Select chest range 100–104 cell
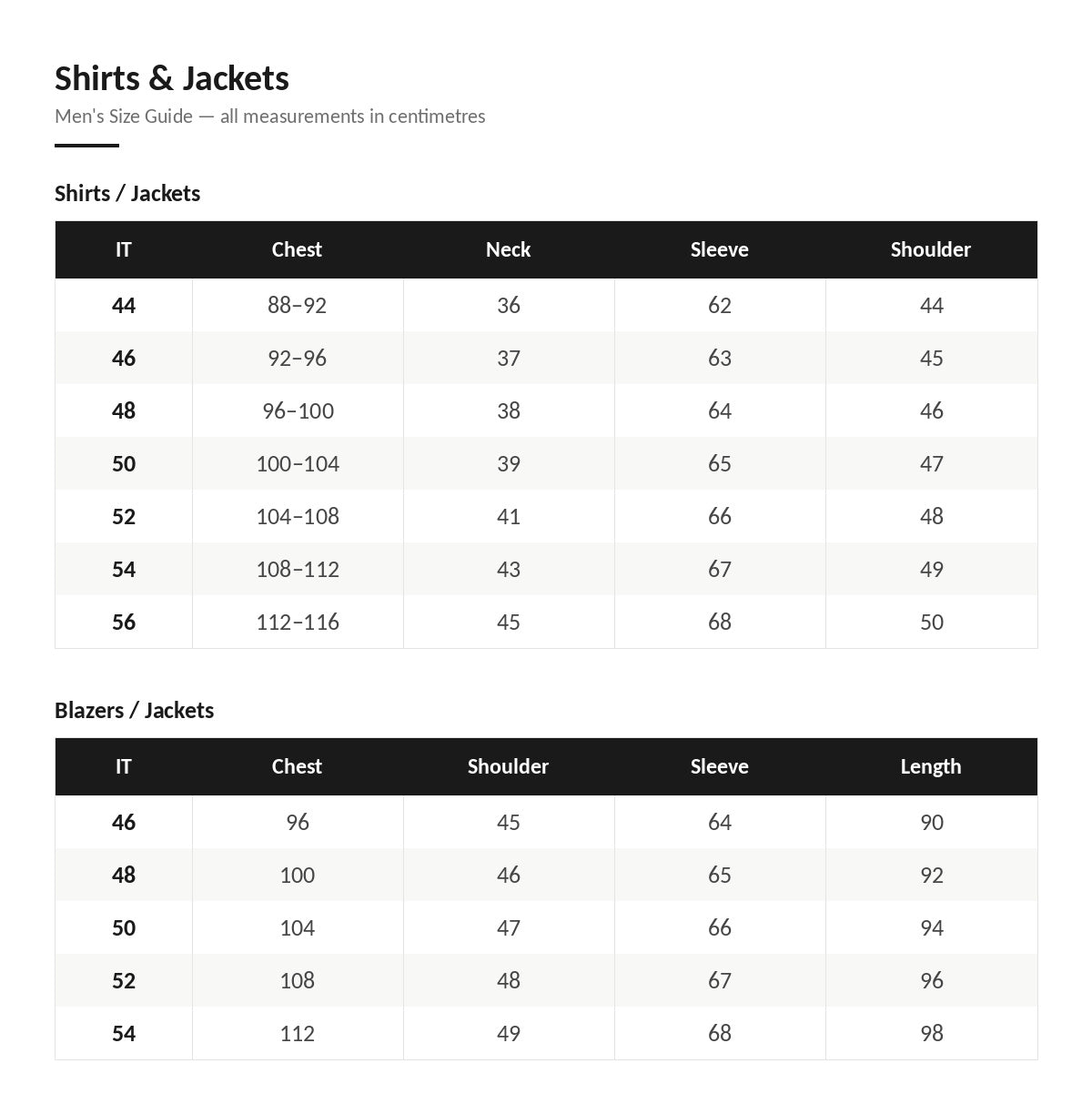This screenshot has height=1114, width=1092. click(x=298, y=463)
